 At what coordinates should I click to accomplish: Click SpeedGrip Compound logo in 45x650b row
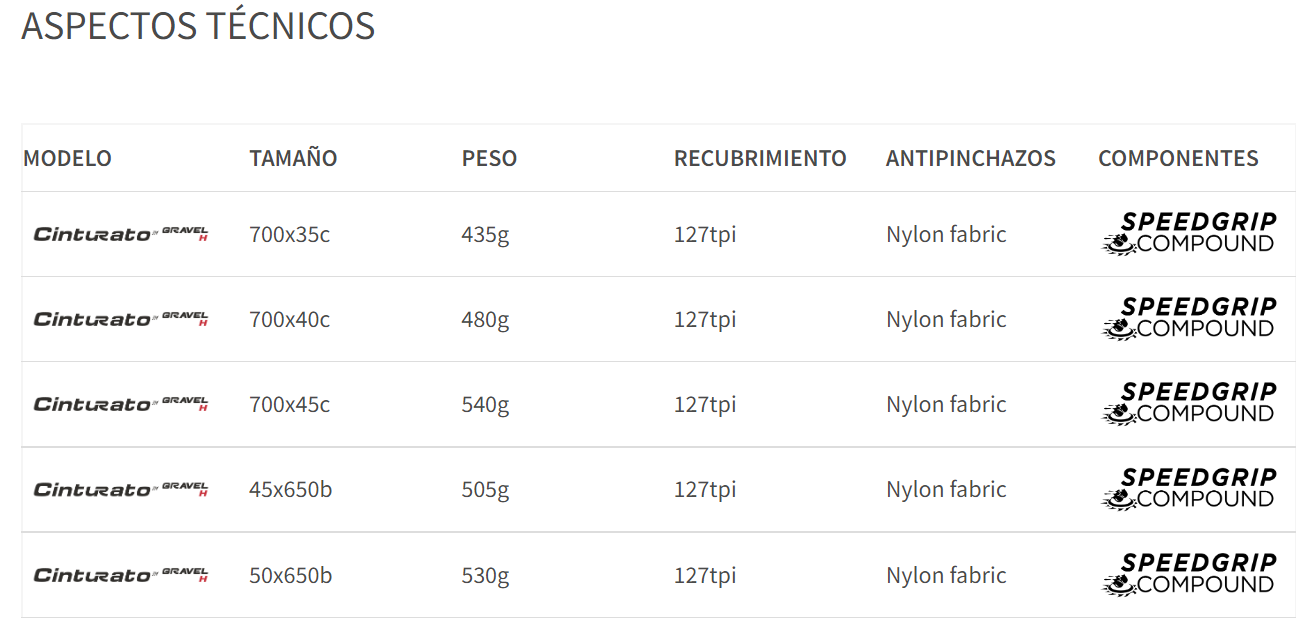1189,489
